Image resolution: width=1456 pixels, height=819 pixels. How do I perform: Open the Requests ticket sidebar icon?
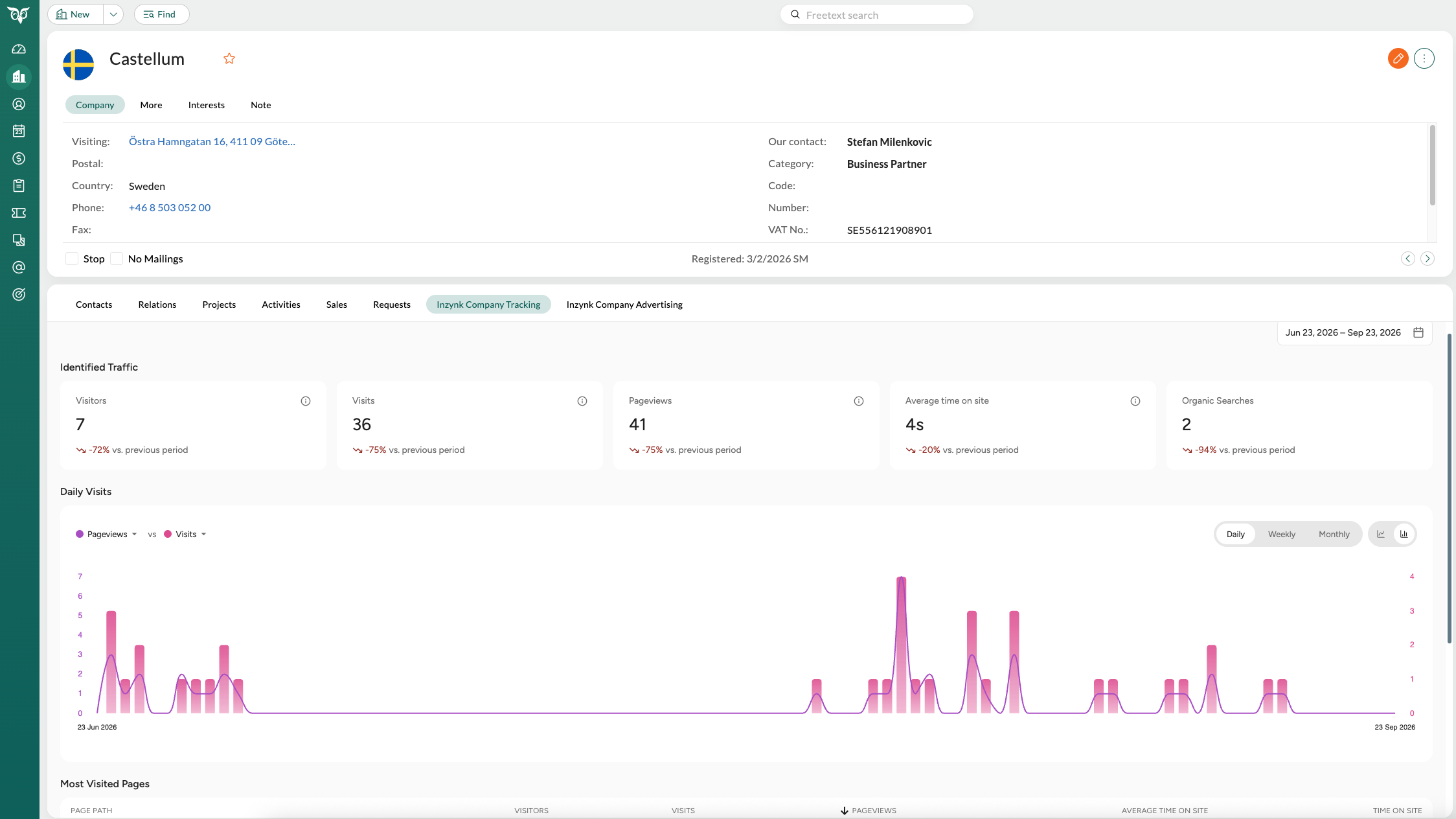(x=19, y=213)
